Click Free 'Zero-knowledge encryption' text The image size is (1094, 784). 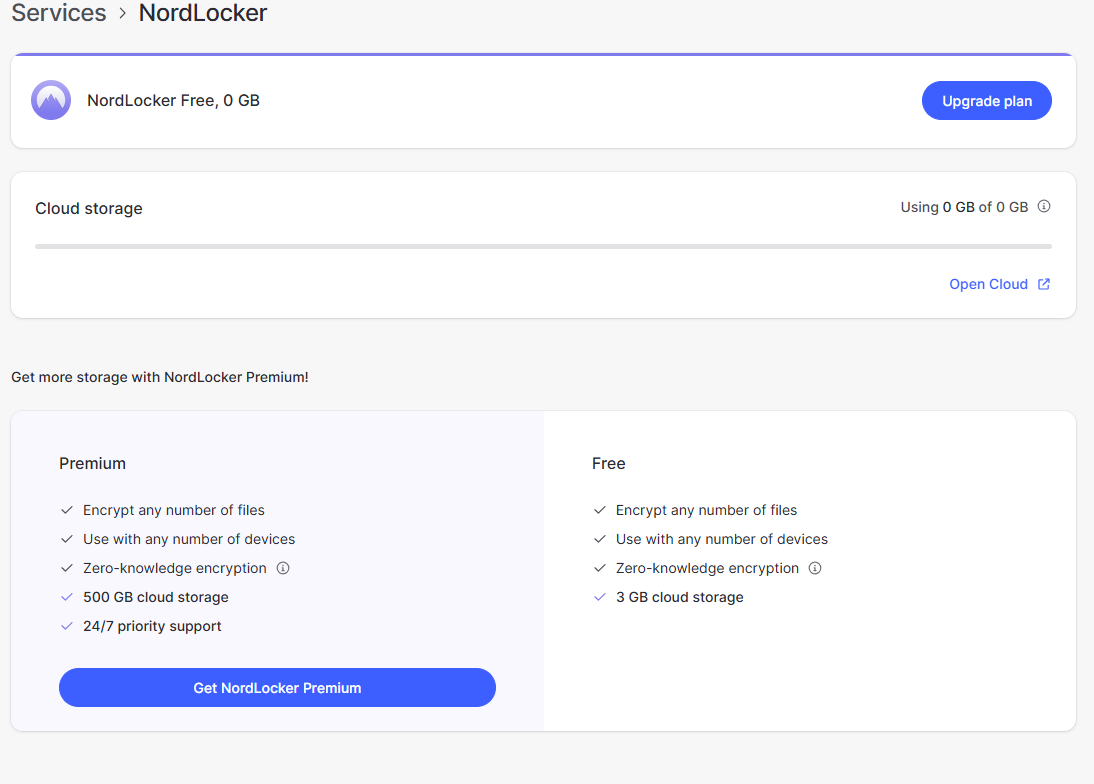coord(707,568)
